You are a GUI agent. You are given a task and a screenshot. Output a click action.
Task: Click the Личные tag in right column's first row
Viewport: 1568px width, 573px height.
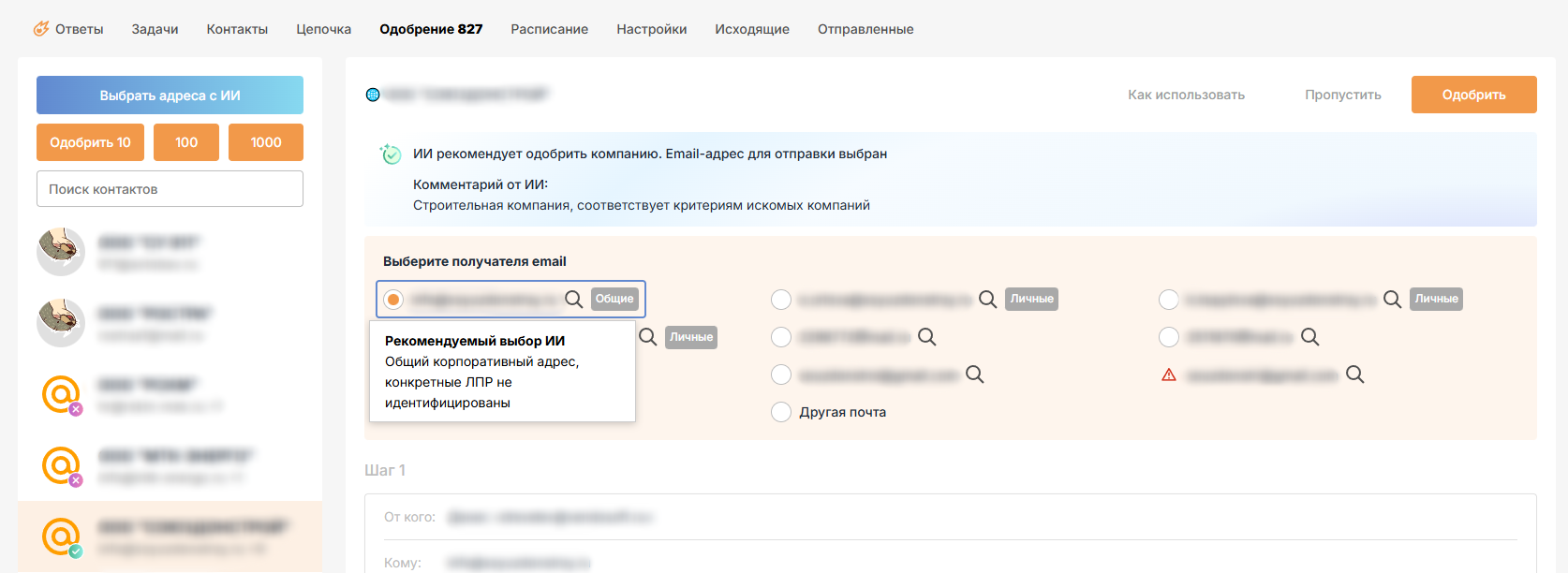(x=1436, y=299)
